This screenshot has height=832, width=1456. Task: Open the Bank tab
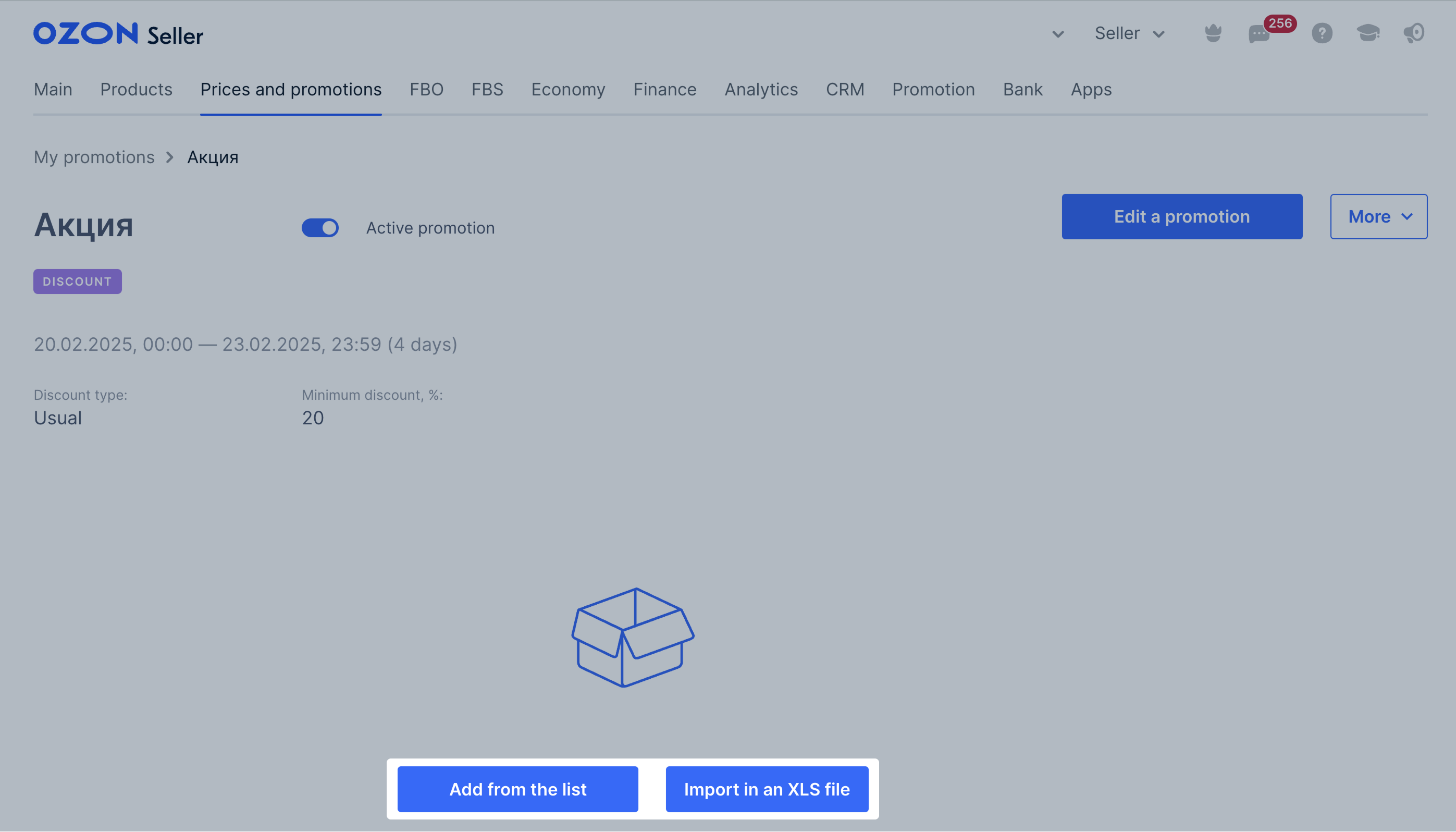click(1022, 90)
